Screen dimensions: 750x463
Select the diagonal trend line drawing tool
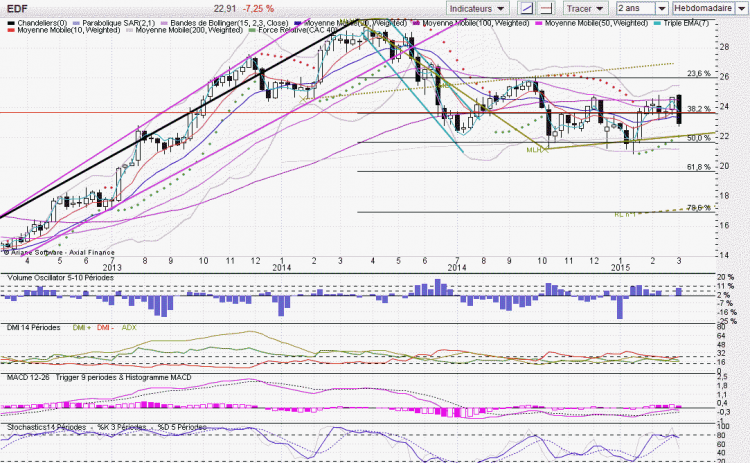click(527, 9)
